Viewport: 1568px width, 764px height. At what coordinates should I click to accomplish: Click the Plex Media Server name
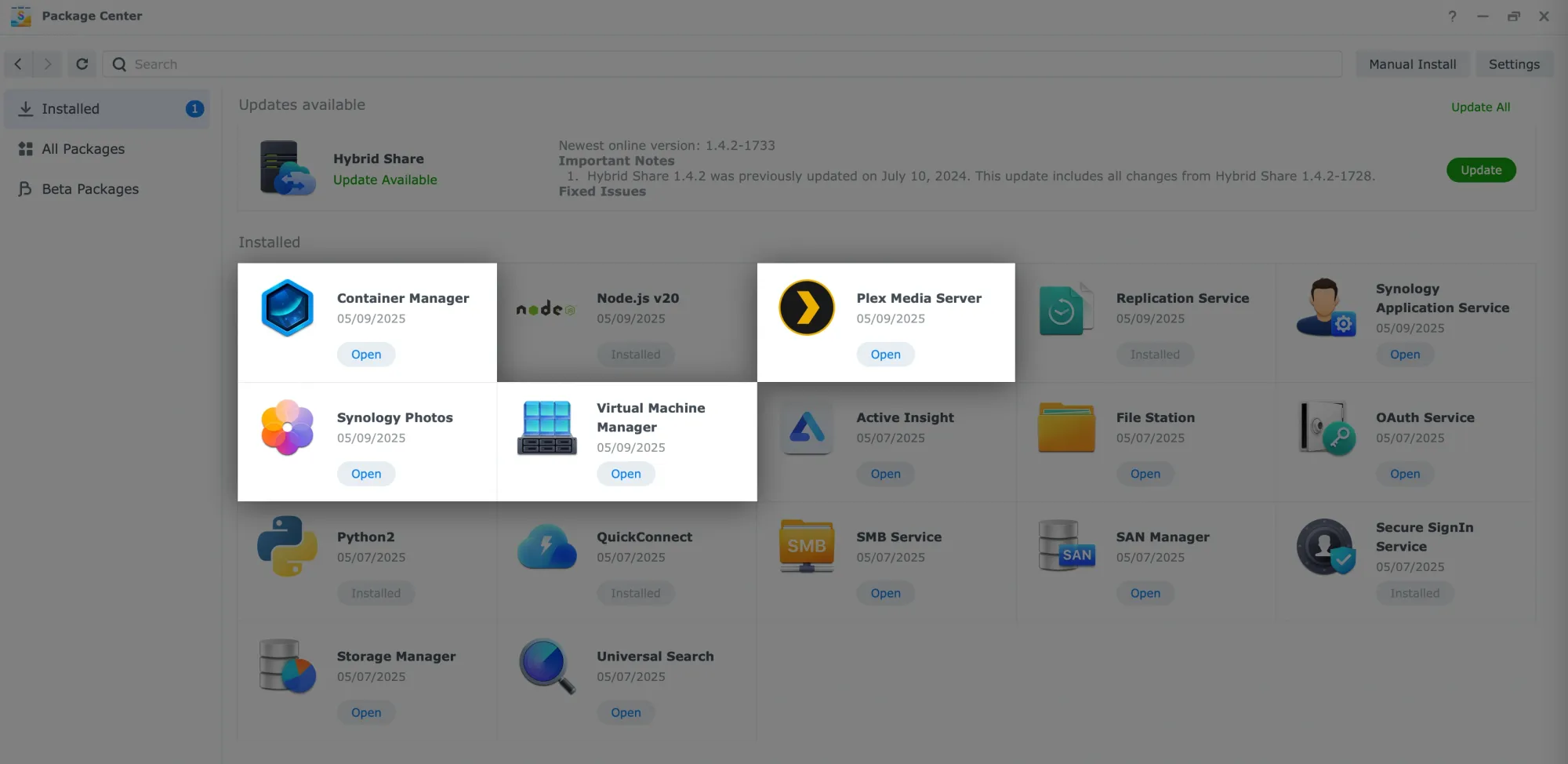919,298
